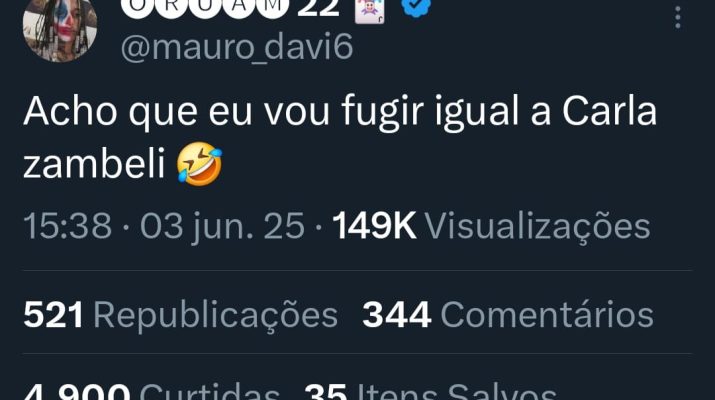Image resolution: width=715 pixels, height=400 pixels.
Task: Click the tweet text starting with Acho
Action: click(x=340, y=138)
